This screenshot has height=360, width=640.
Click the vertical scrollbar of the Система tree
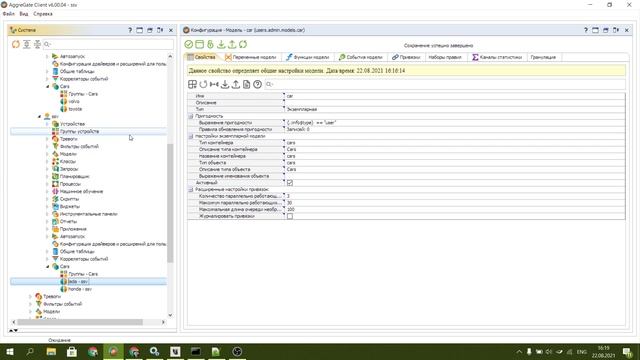[170, 202]
